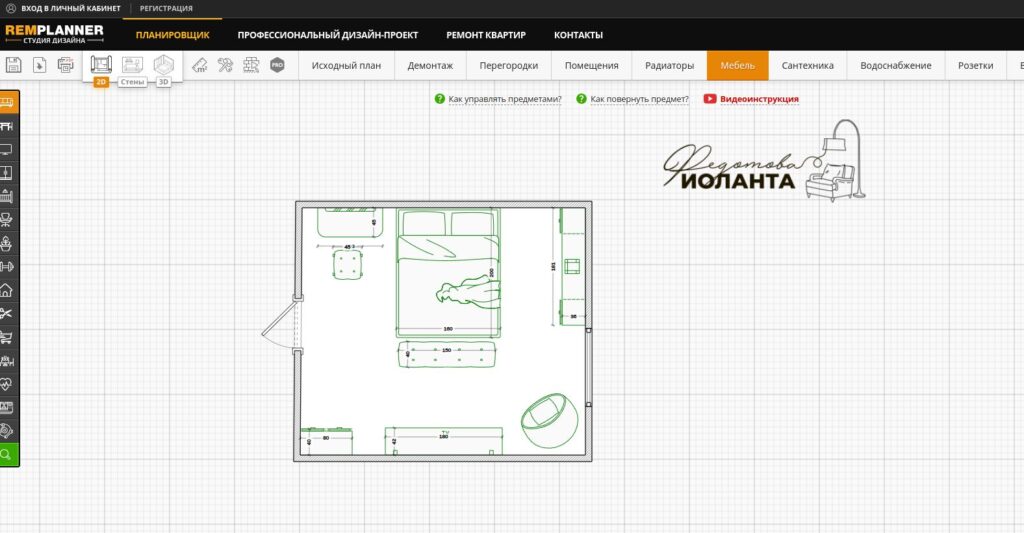Select the sofa furniture category in the sidebar
This screenshot has width=1024, height=533.
tap(8, 103)
